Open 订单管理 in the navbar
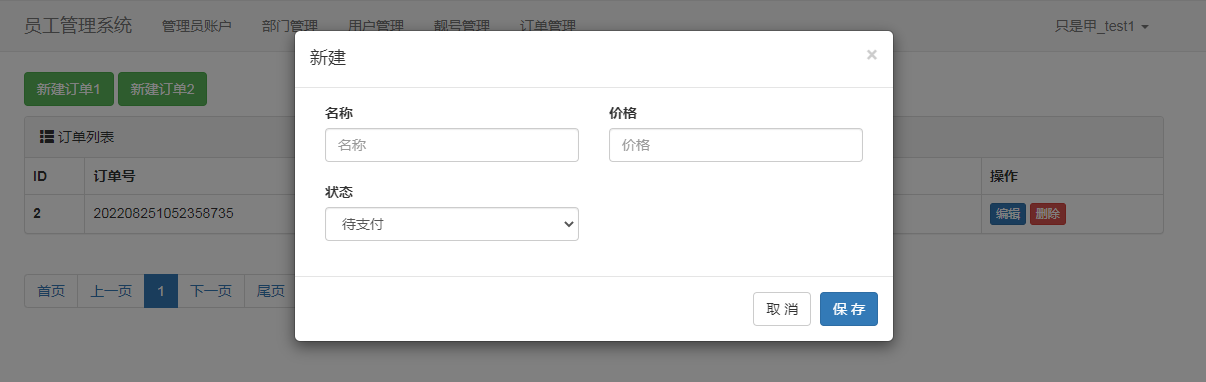Viewport: 1206px width, 382px height. click(x=548, y=26)
